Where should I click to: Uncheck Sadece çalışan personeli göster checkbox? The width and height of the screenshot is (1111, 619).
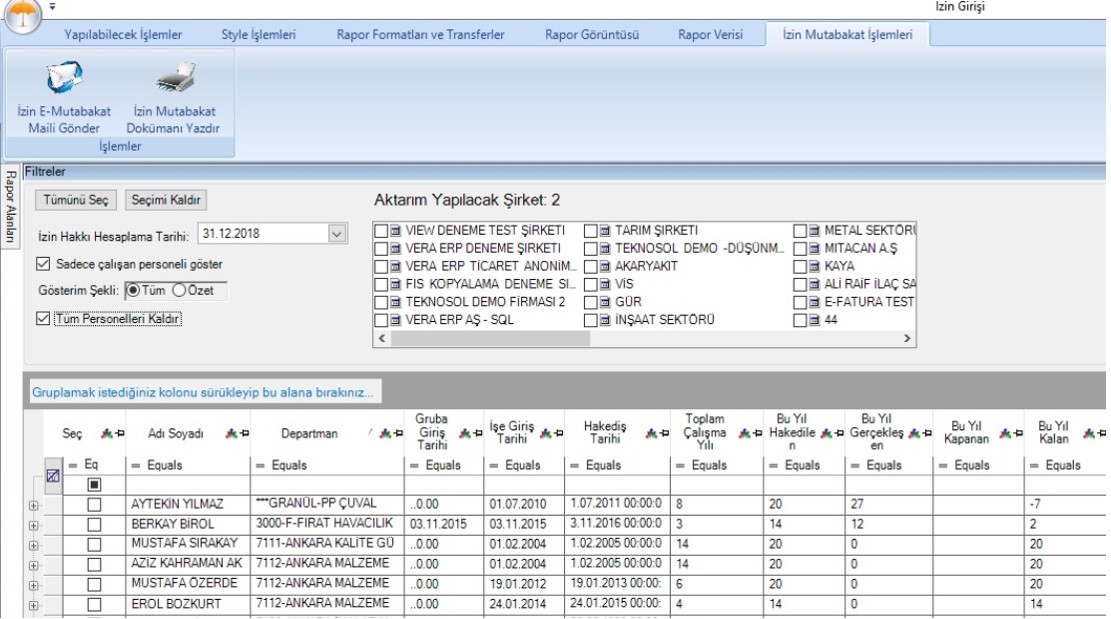(x=42, y=264)
